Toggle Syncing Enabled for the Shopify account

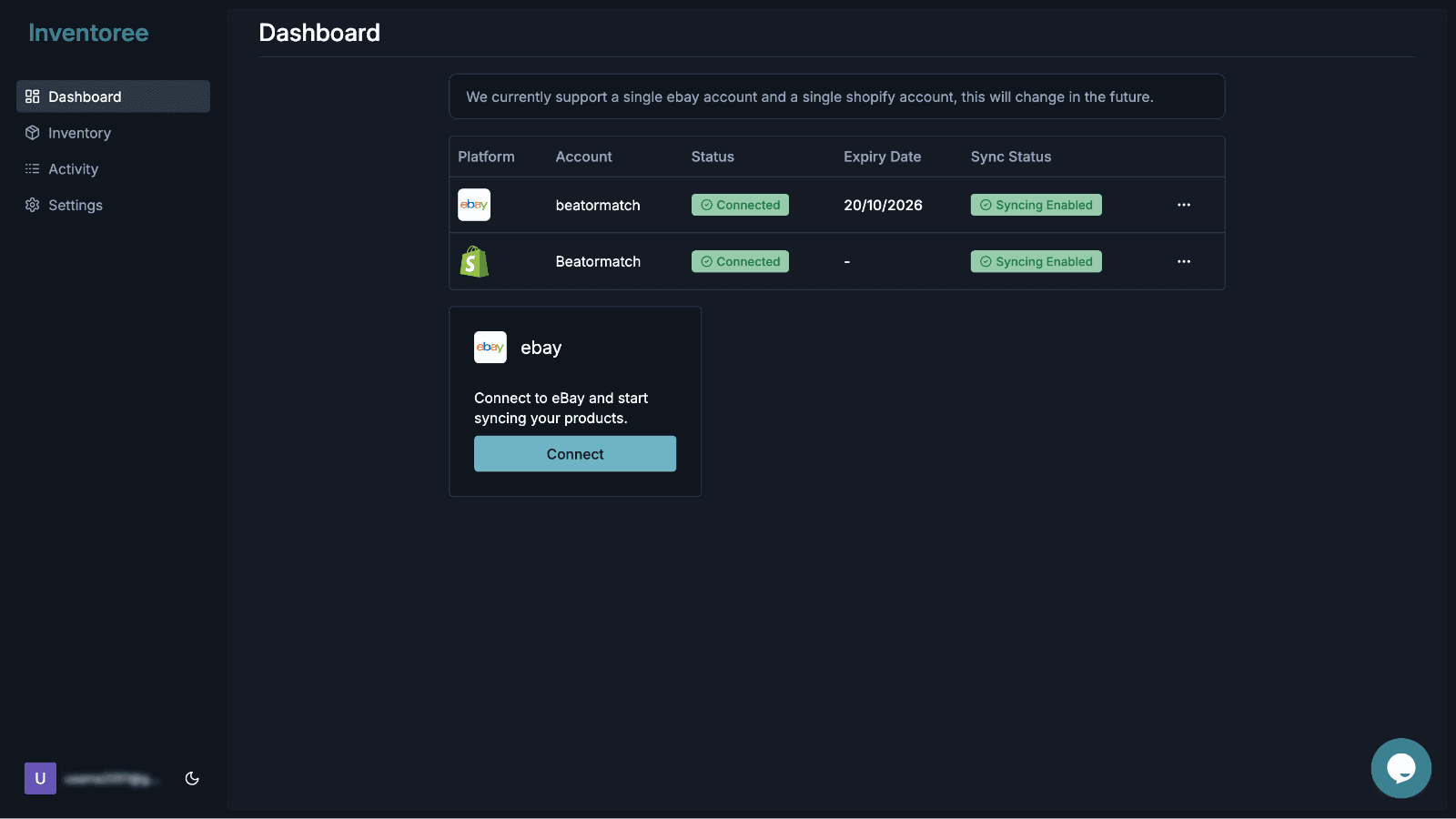[1036, 261]
